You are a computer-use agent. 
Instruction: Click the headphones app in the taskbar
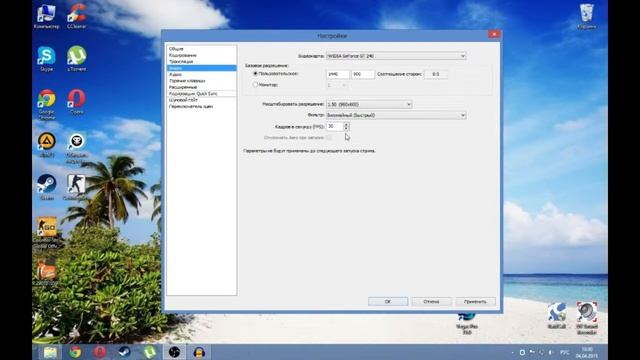point(199,352)
